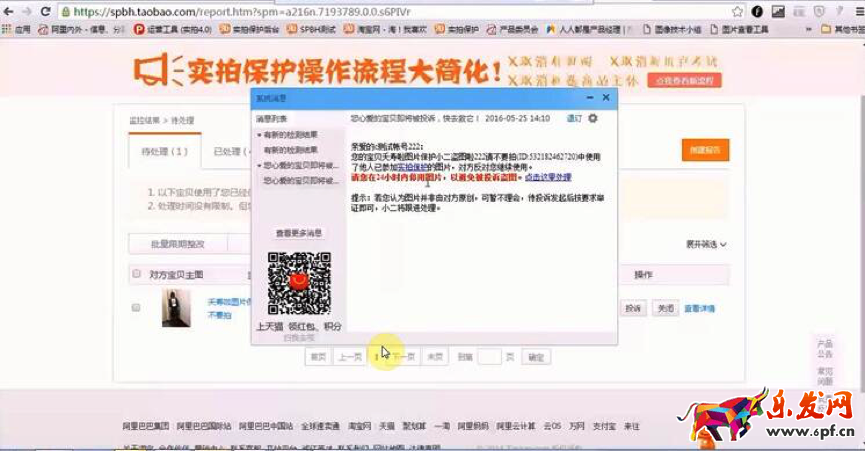Click the address bar URL spbh.taobao.com
865x452 pixels.
click(x=242, y=12)
